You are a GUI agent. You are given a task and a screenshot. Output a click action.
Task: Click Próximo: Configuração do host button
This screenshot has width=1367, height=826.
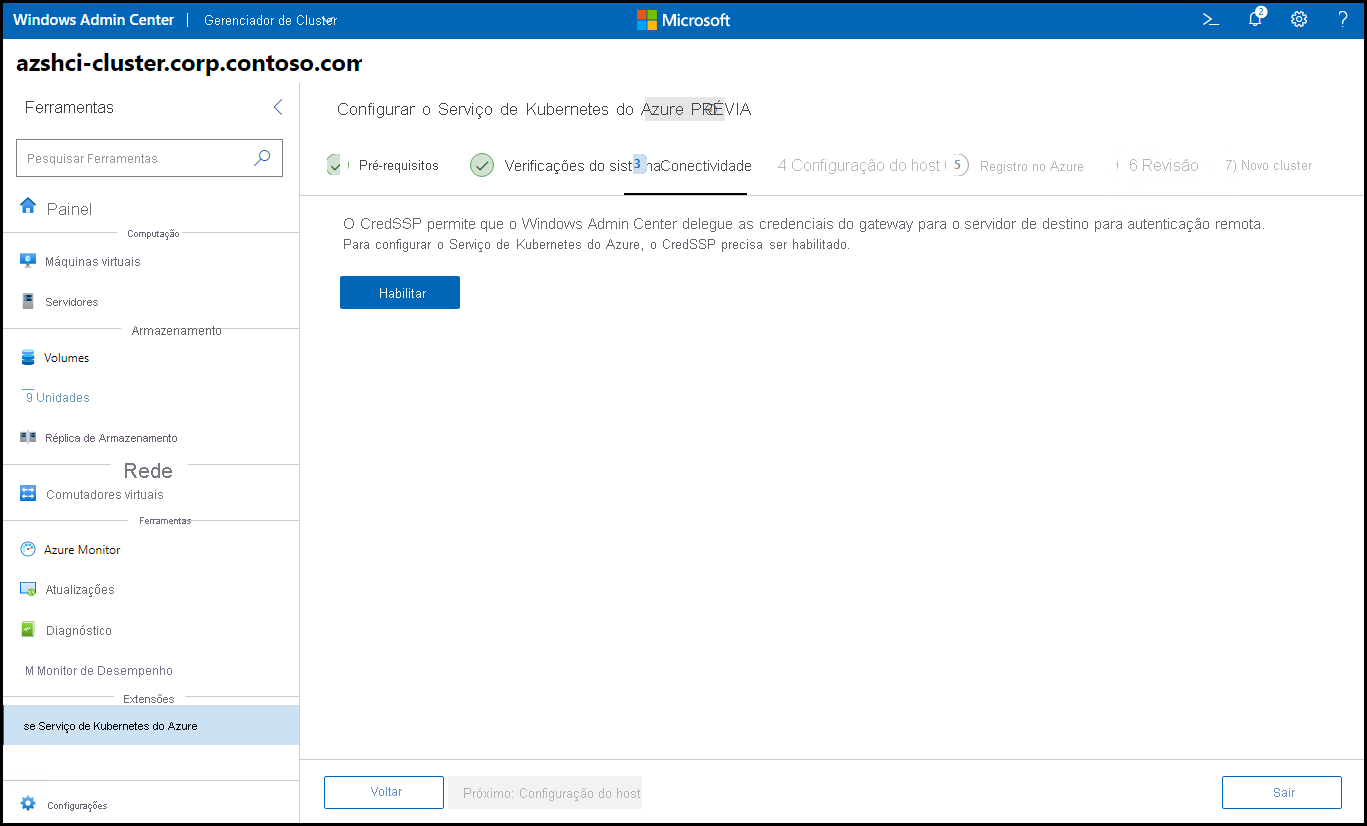click(x=545, y=793)
